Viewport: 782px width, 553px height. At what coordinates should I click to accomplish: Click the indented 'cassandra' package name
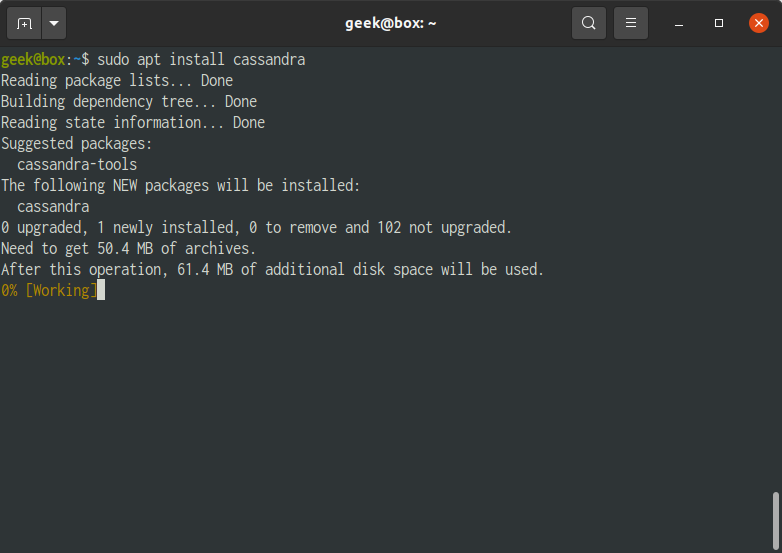click(x=53, y=206)
